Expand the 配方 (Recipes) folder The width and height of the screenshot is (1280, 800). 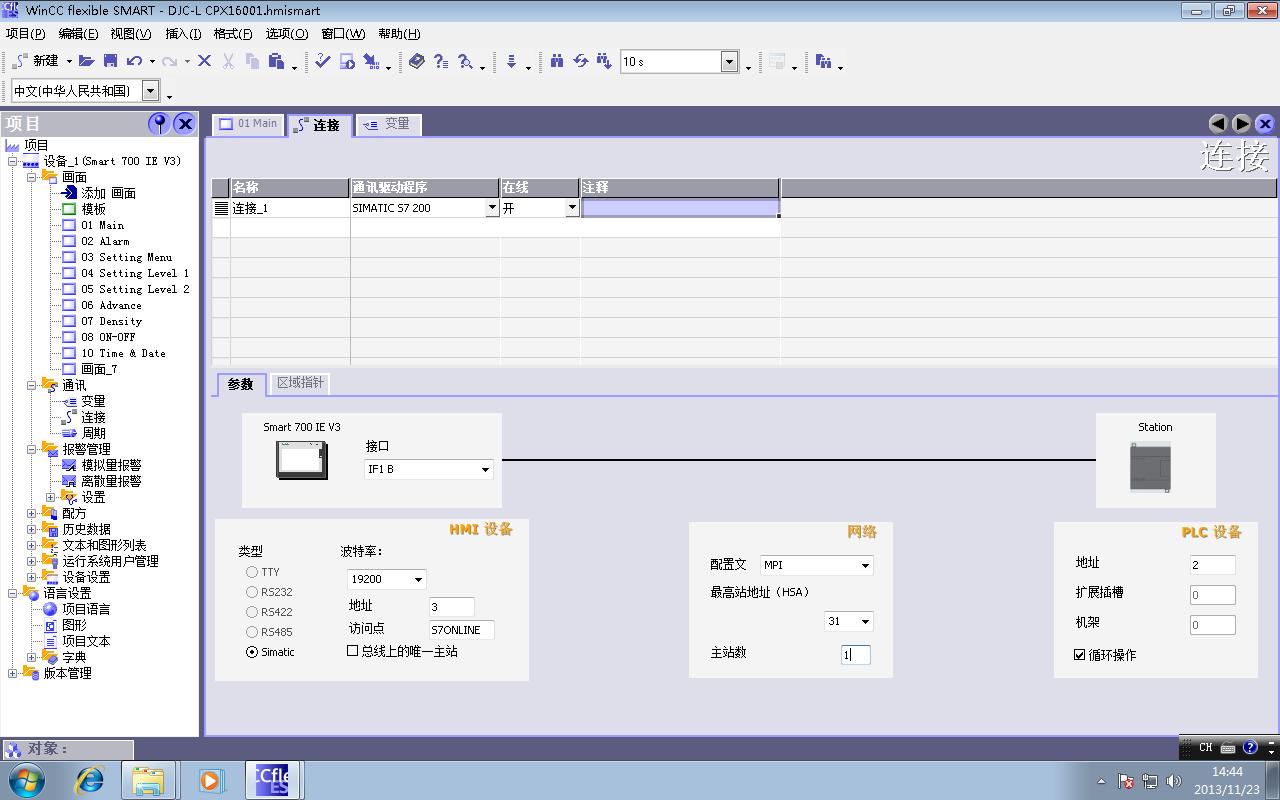[31, 513]
